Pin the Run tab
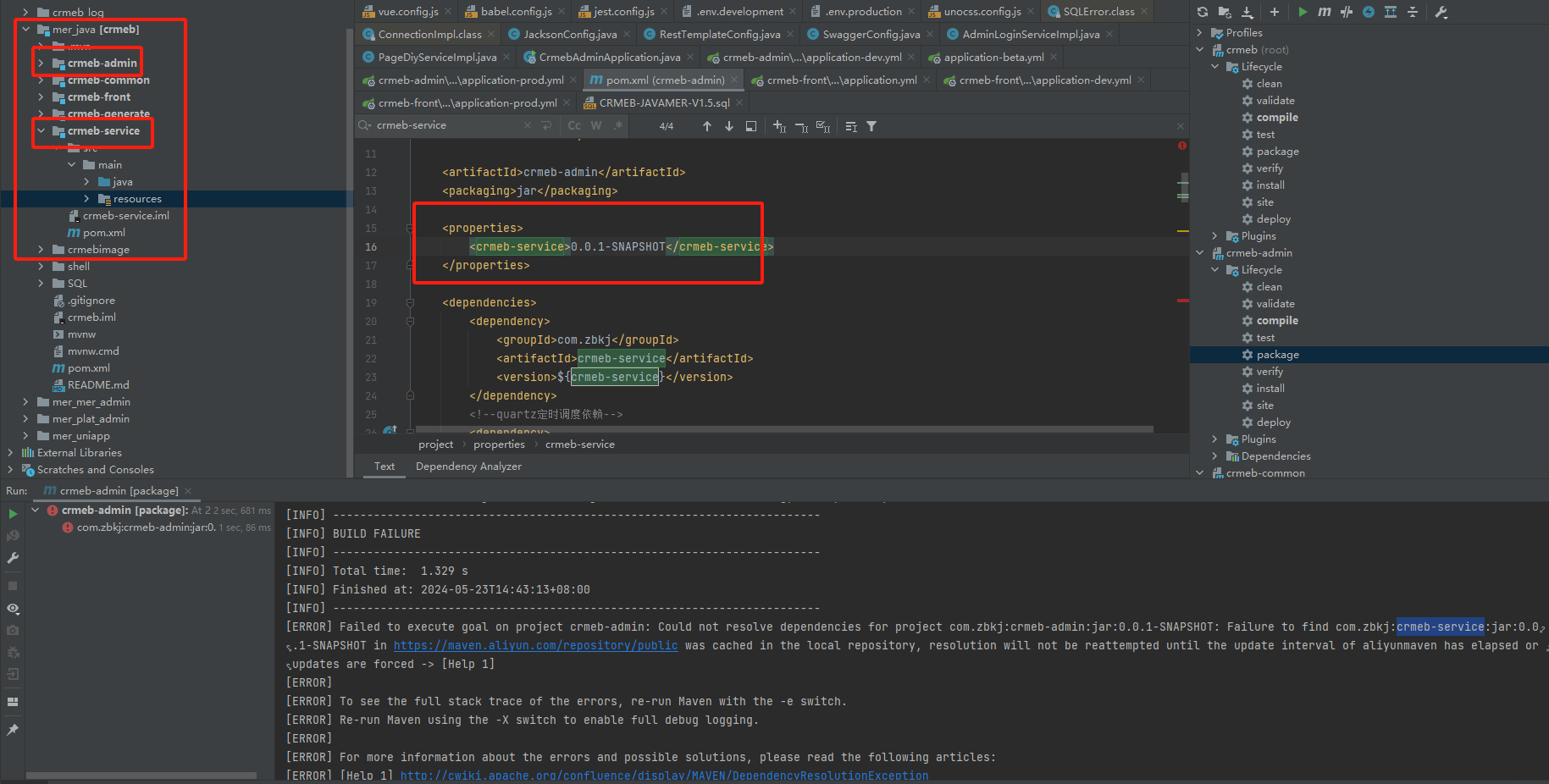 (x=13, y=730)
